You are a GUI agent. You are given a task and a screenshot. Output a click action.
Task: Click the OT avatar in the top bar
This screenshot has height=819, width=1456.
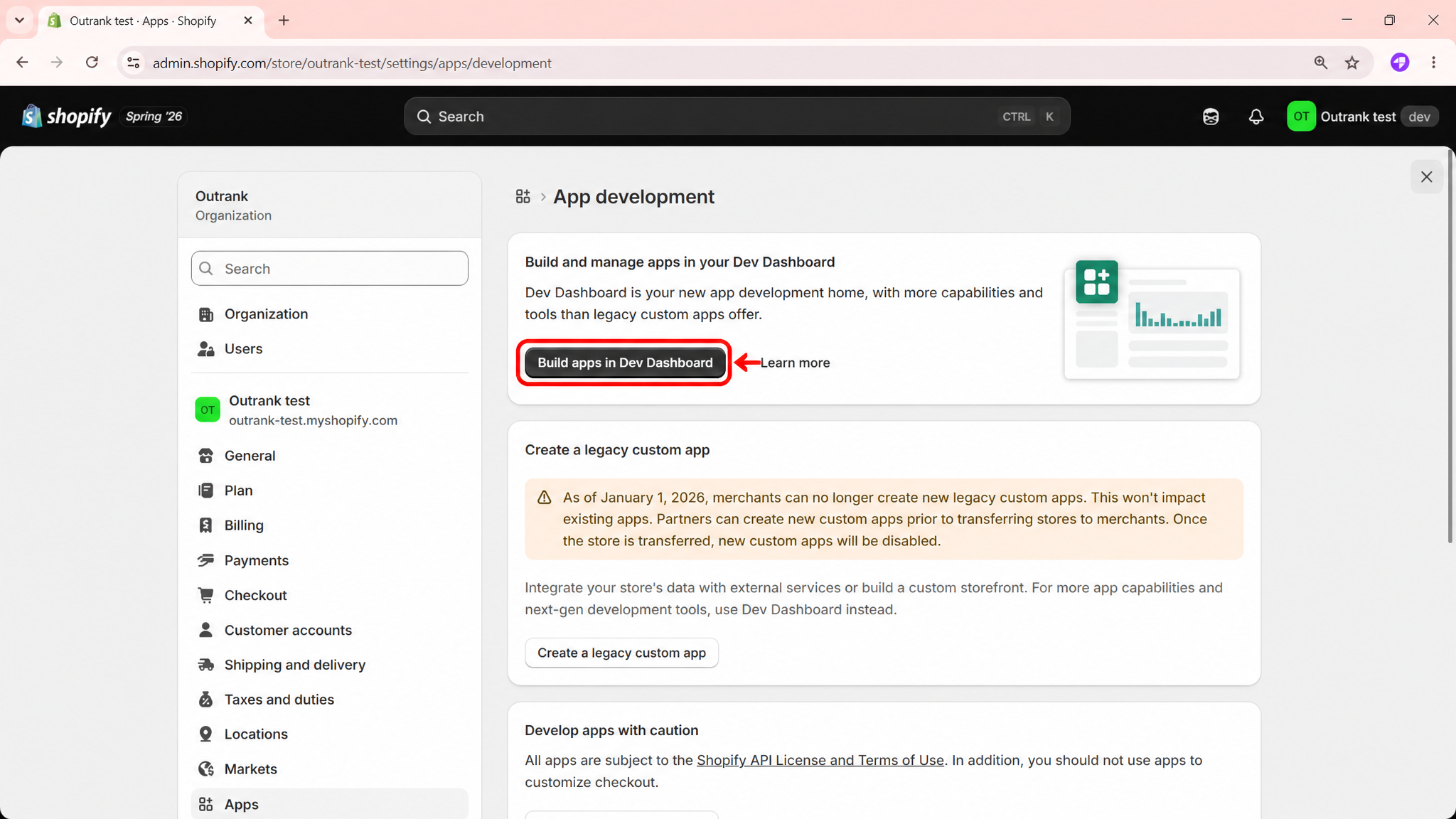(1301, 117)
